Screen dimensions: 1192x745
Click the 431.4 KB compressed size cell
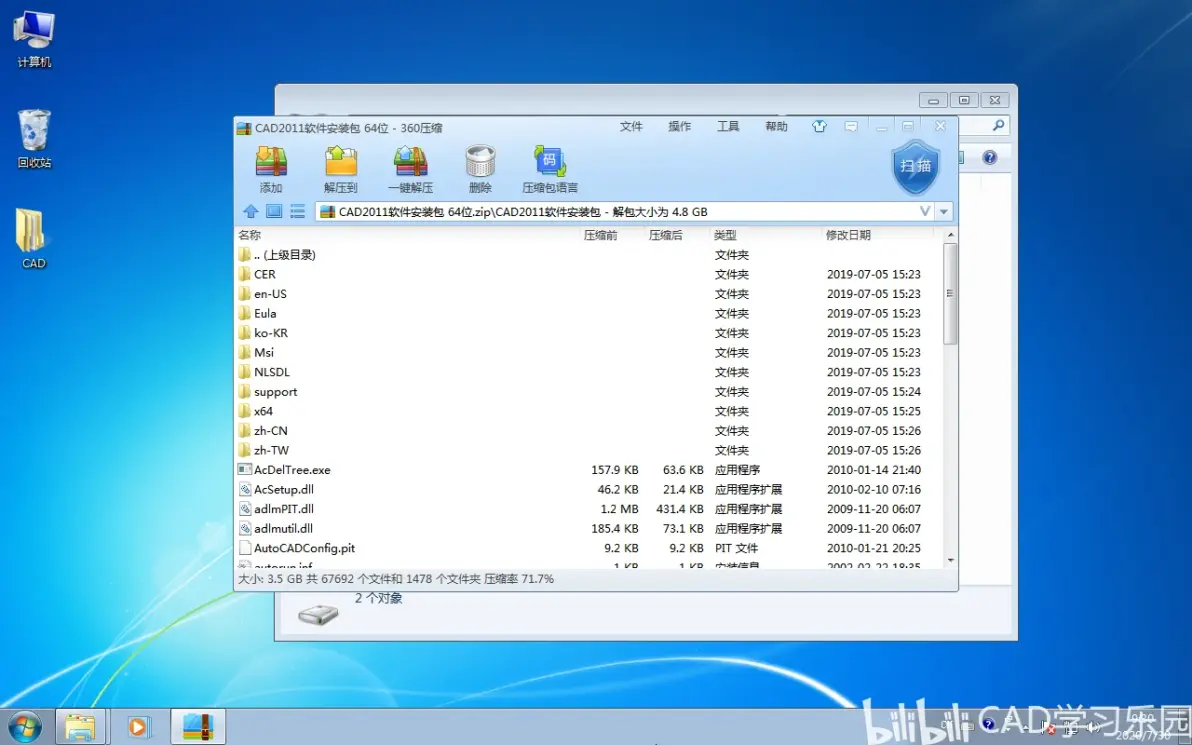coord(680,509)
